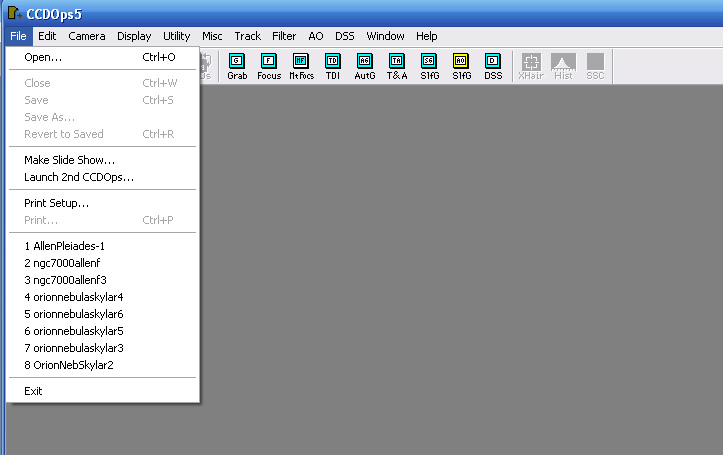Open recent file 2 ngc7000allenf

pos(103,263)
